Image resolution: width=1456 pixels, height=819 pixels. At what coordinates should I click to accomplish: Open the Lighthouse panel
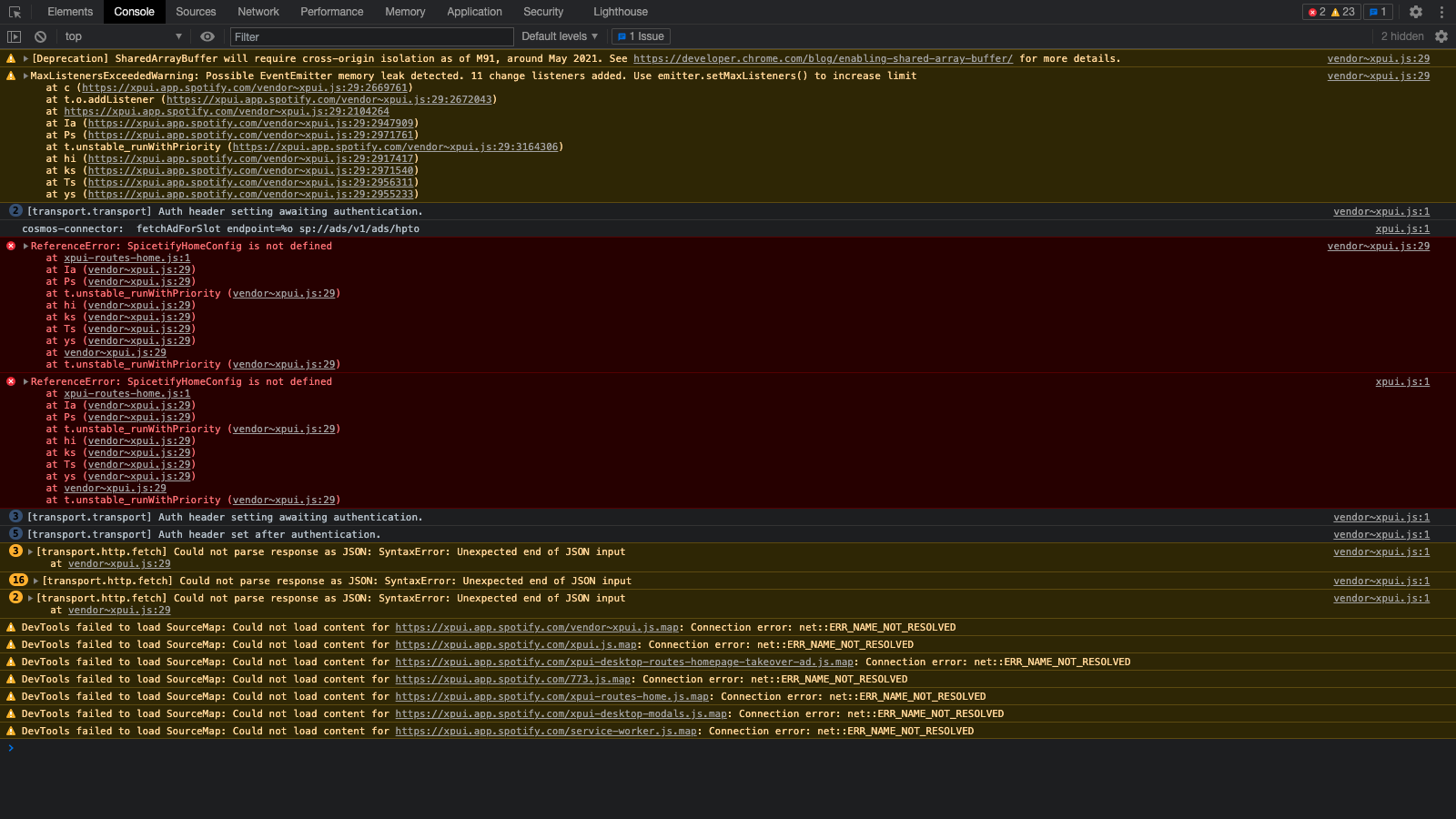620,12
